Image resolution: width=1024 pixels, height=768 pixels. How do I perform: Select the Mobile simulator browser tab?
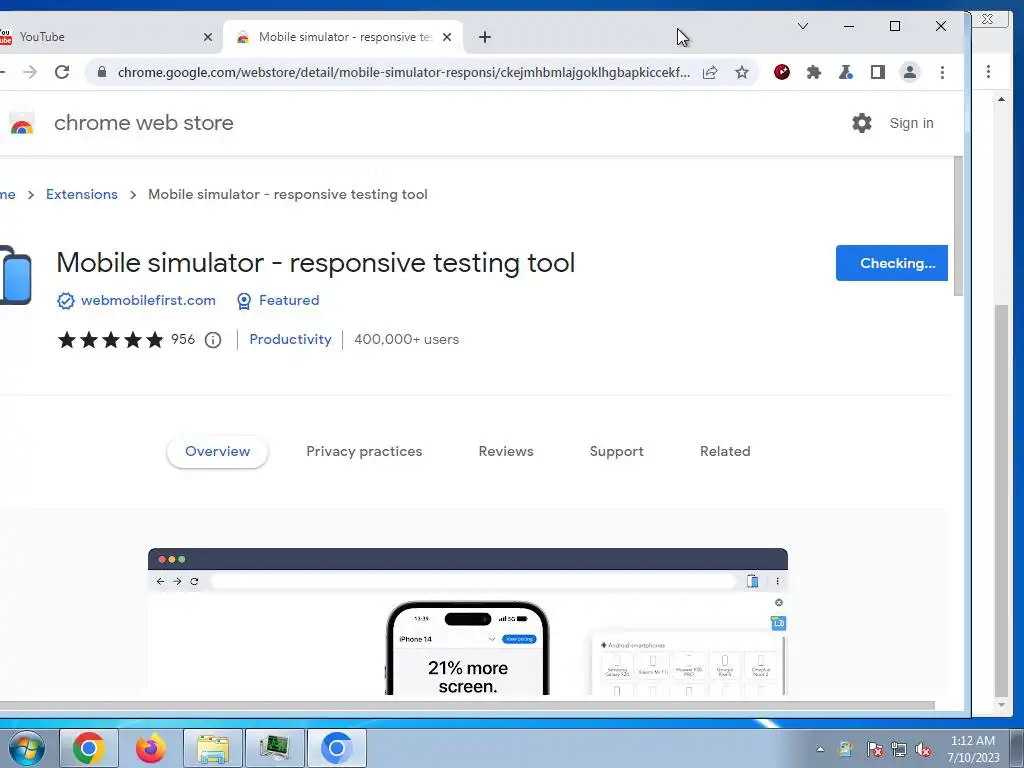(x=344, y=37)
